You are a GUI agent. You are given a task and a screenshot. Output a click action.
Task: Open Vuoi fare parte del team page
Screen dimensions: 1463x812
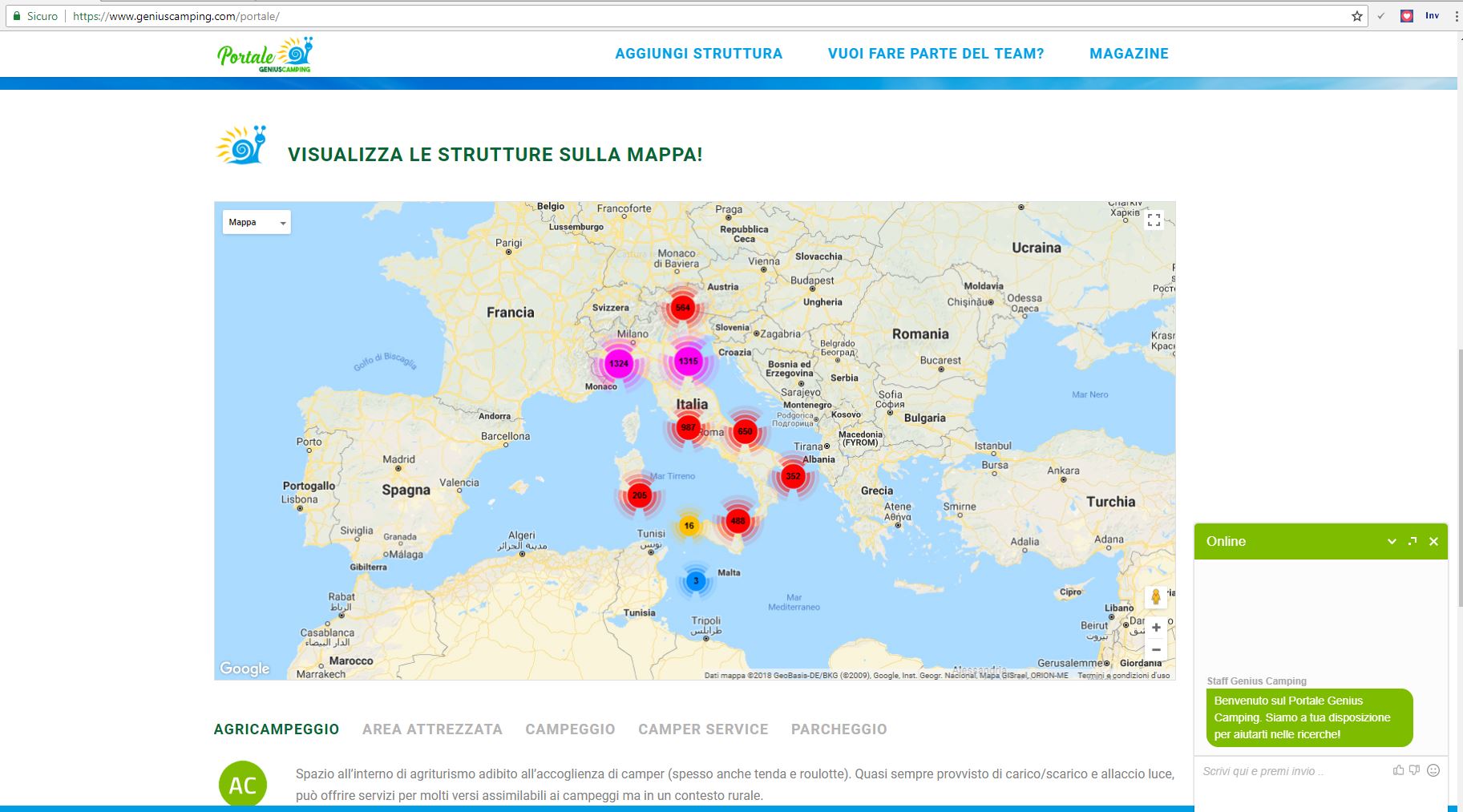pyautogui.click(x=936, y=54)
